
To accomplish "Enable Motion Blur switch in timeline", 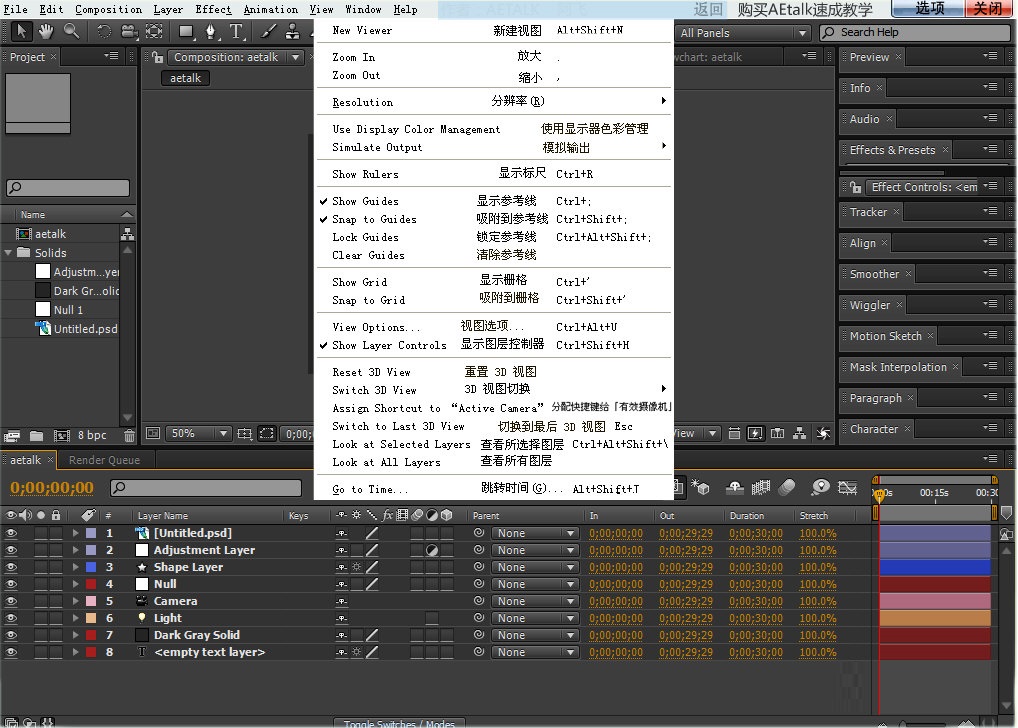I will (787, 488).
